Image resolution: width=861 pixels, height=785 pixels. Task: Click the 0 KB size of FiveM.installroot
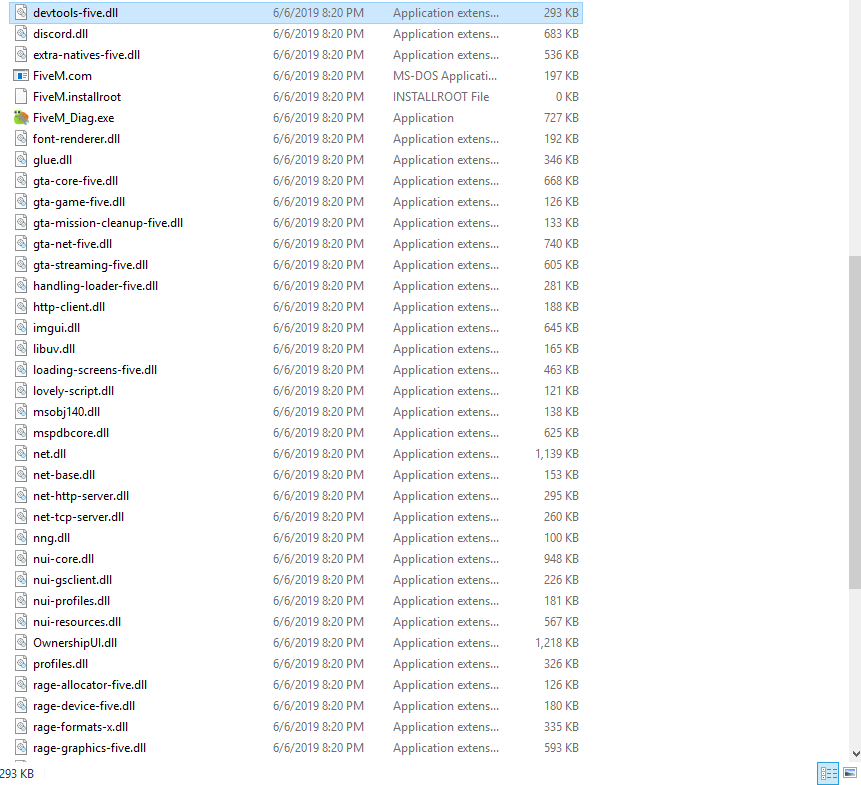pyautogui.click(x=567, y=97)
